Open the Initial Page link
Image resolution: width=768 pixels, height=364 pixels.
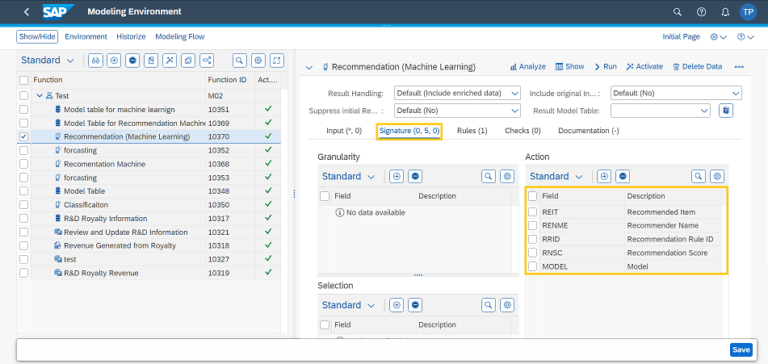(681, 37)
